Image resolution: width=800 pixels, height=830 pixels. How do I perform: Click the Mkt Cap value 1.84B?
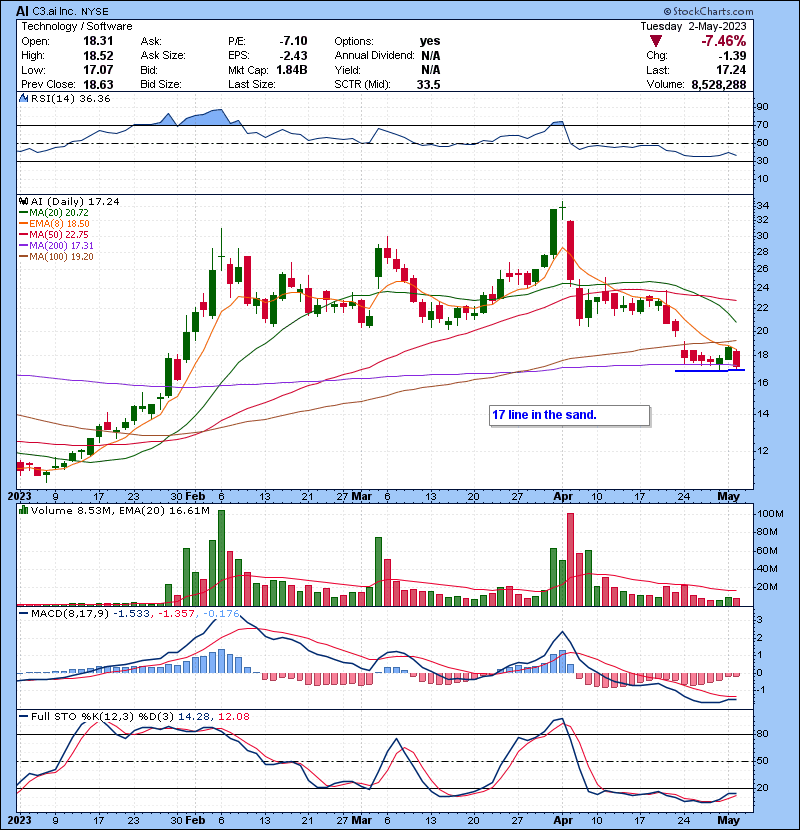click(292, 70)
